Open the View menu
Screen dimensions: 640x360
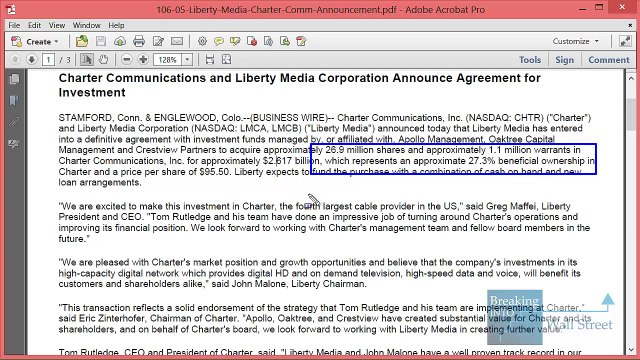(57, 25)
